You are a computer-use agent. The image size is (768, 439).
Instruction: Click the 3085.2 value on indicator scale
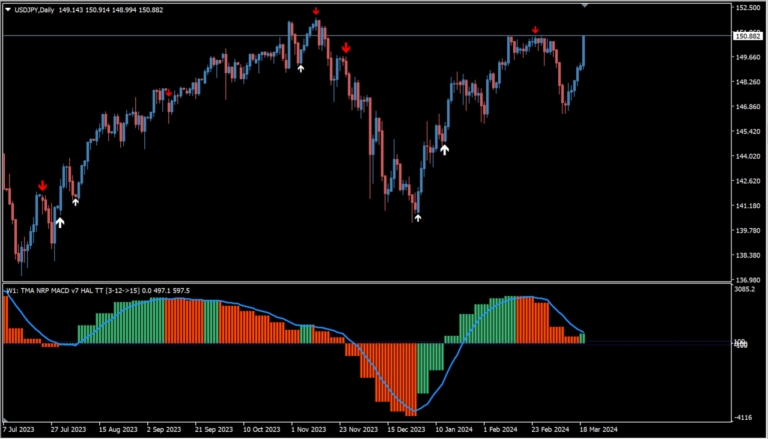745,291
